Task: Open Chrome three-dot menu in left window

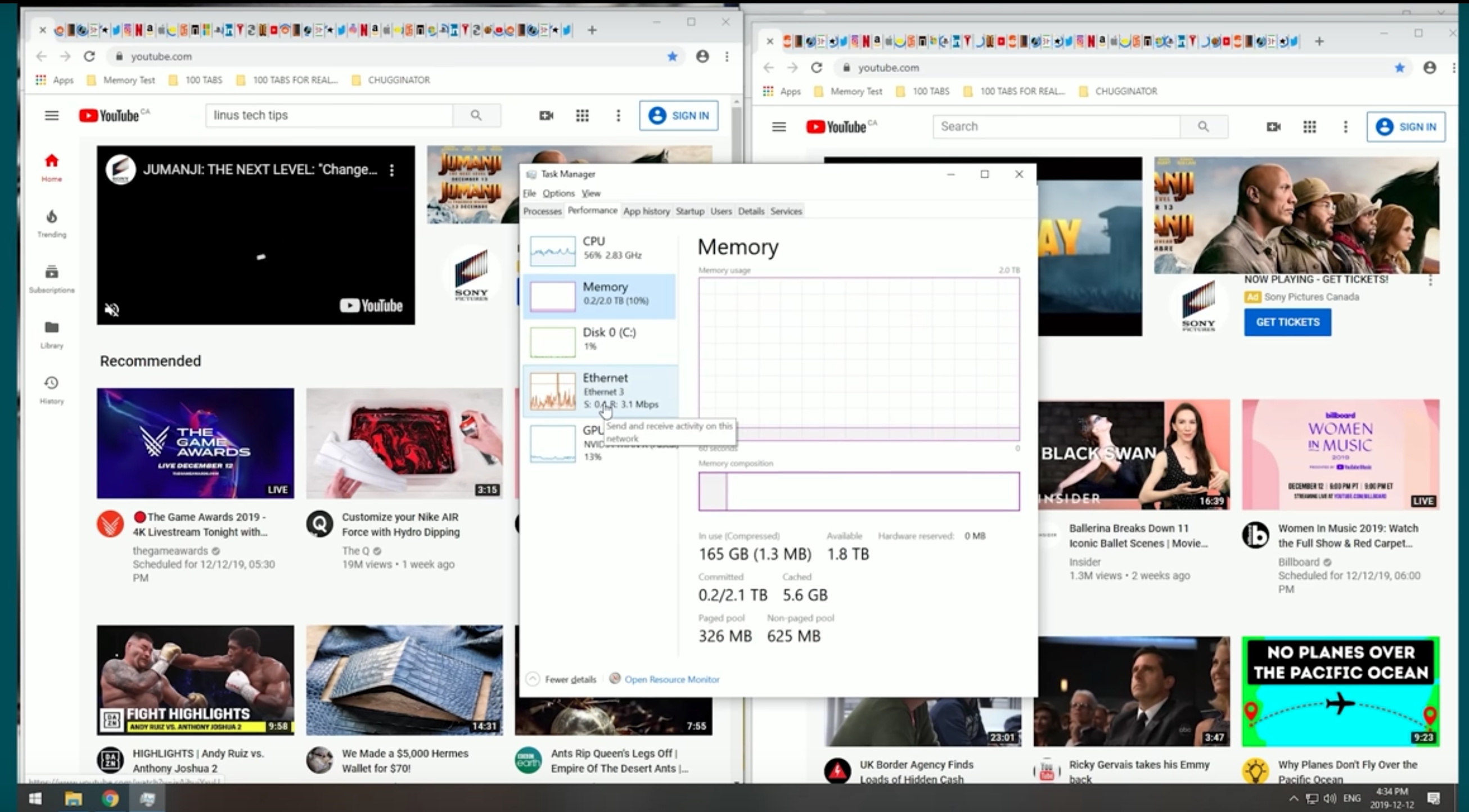Action: [727, 56]
